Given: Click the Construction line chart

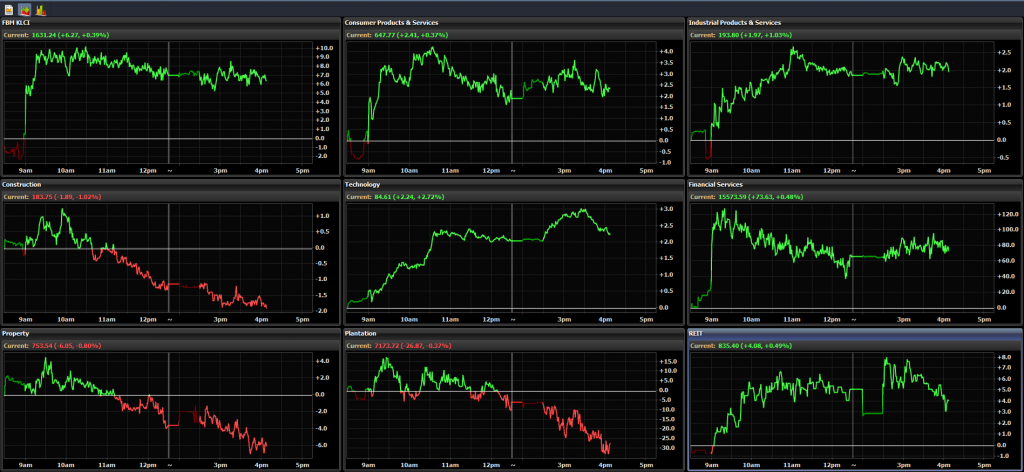Looking at the screenshot, I should tap(158, 257).
